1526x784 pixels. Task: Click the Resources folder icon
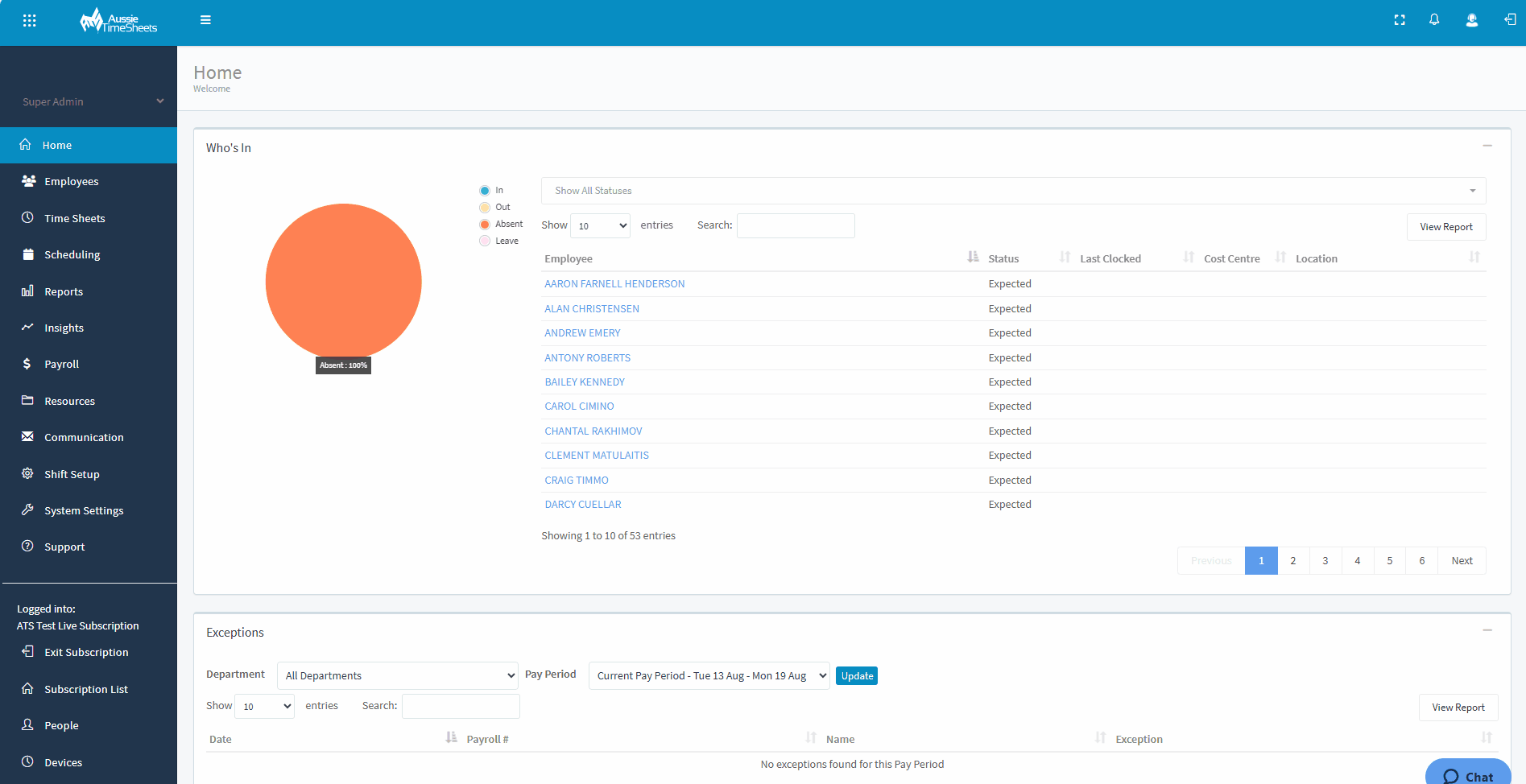pyautogui.click(x=27, y=400)
